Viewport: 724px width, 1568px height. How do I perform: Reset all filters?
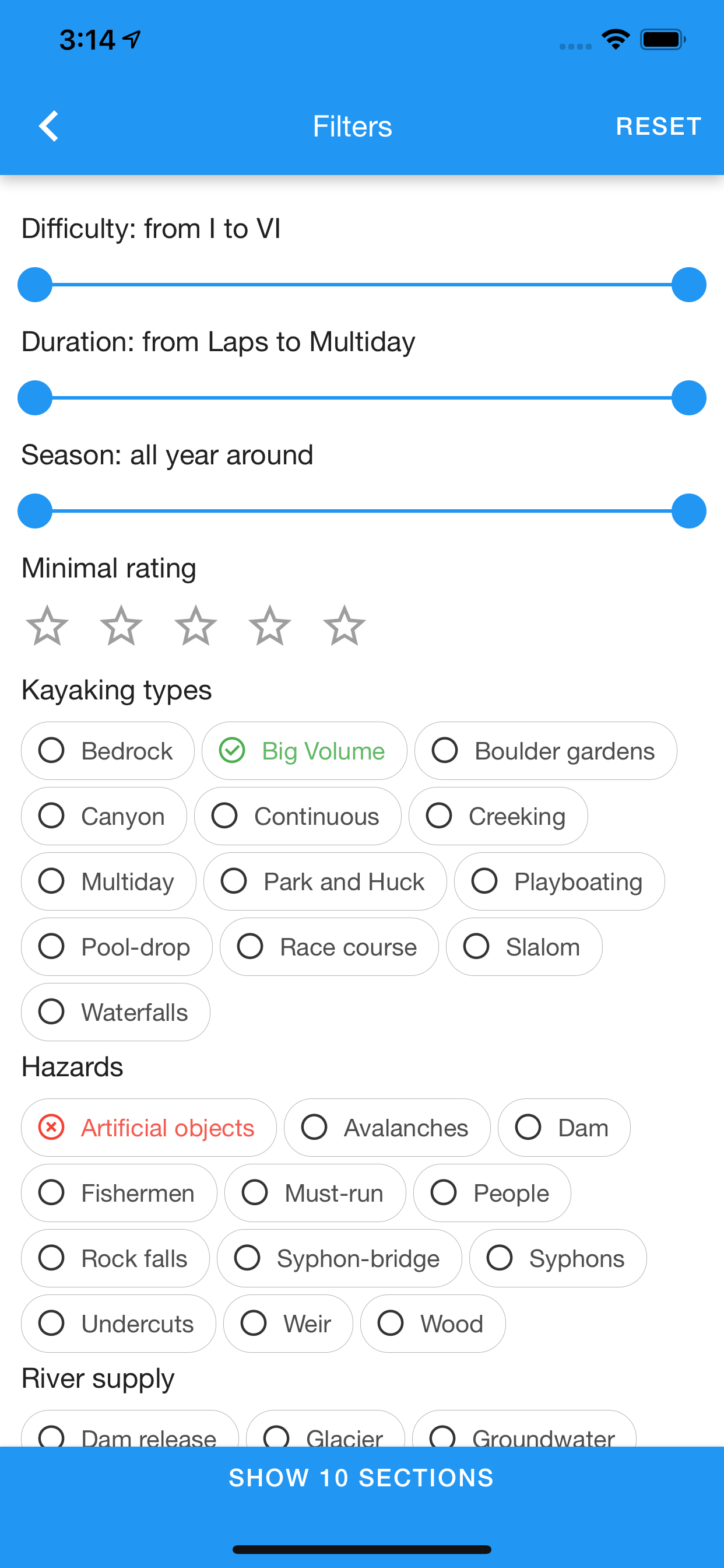[658, 126]
